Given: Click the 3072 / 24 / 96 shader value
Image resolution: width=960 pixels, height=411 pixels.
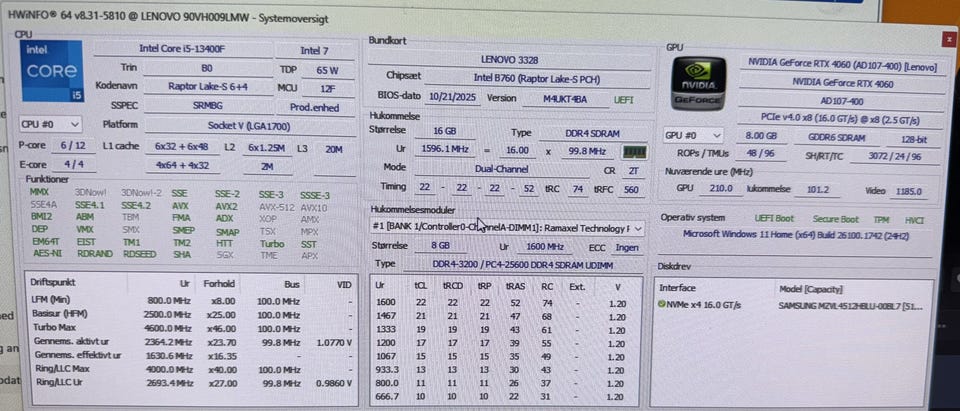Looking at the screenshot, I should [x=894, y=156].
